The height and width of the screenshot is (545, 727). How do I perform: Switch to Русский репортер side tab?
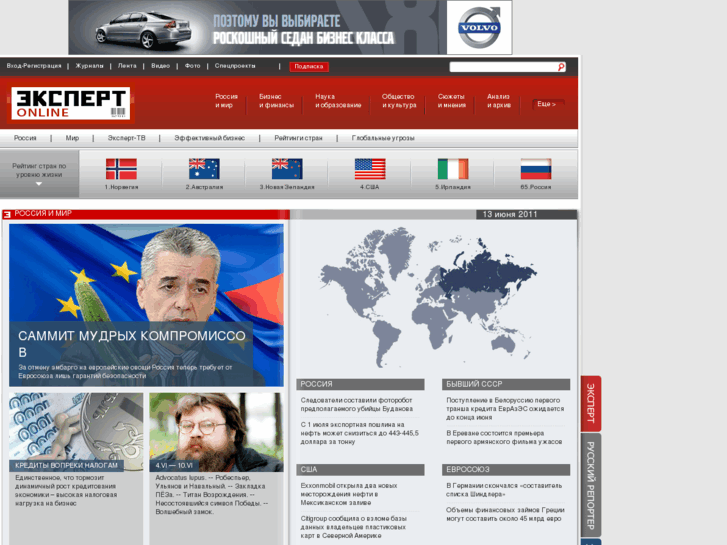pos(591,485)
